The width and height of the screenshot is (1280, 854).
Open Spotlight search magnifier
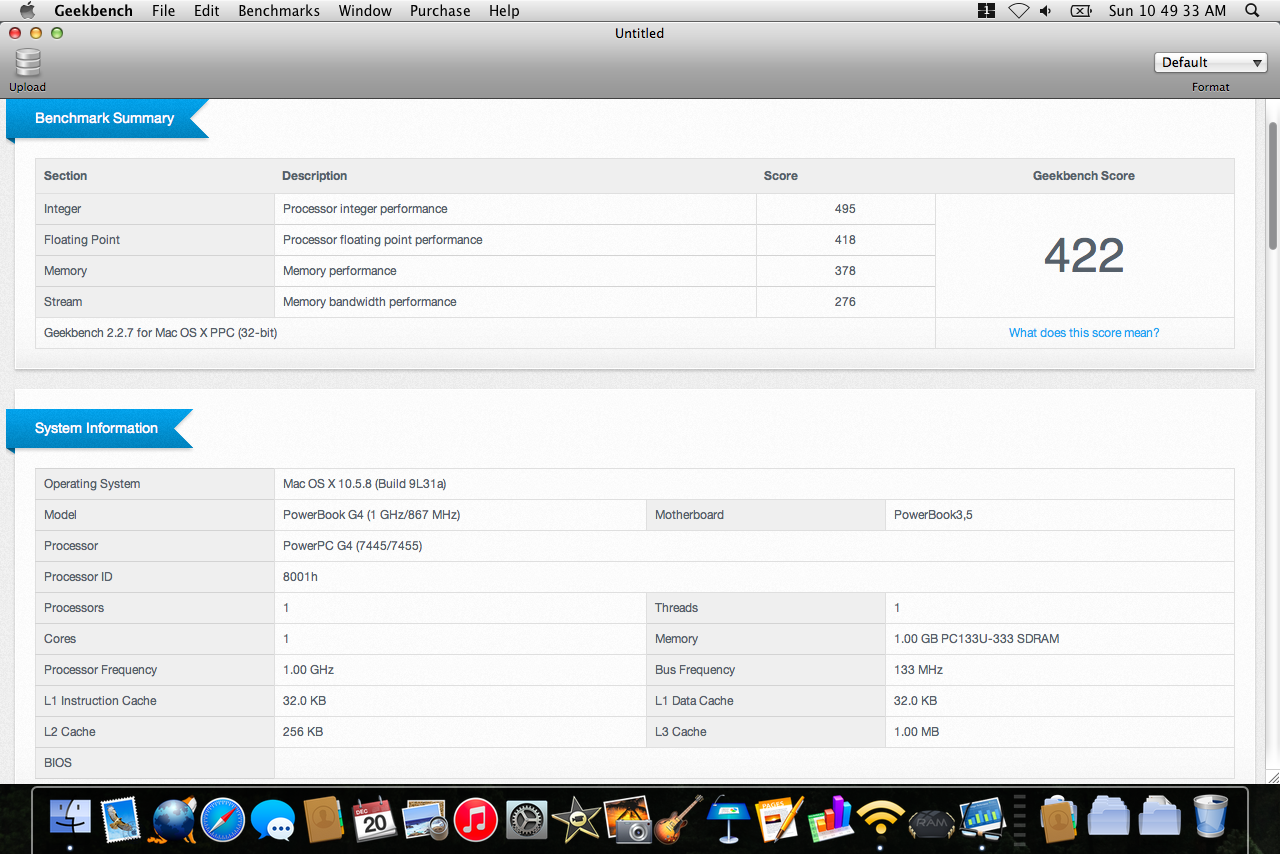tap(1252, 10)
